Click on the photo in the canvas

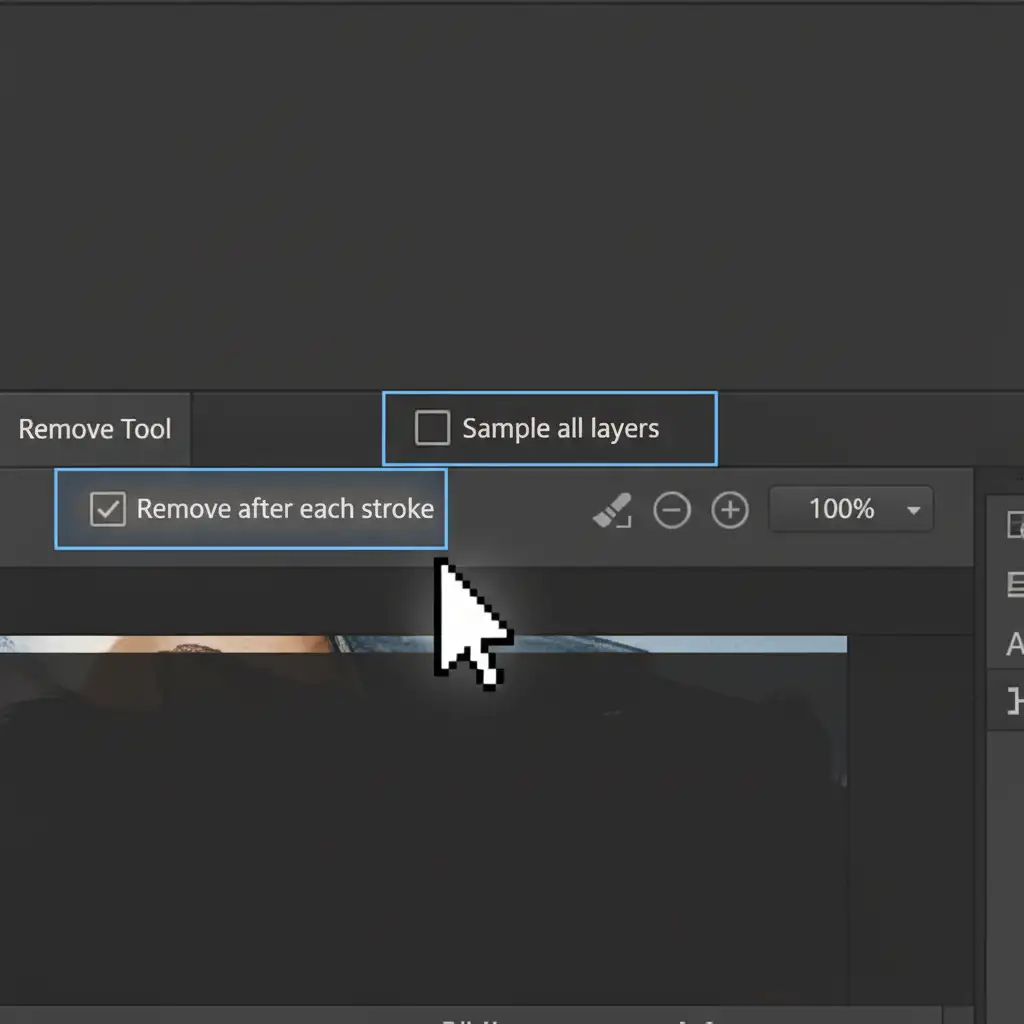(x=400, y=800)
